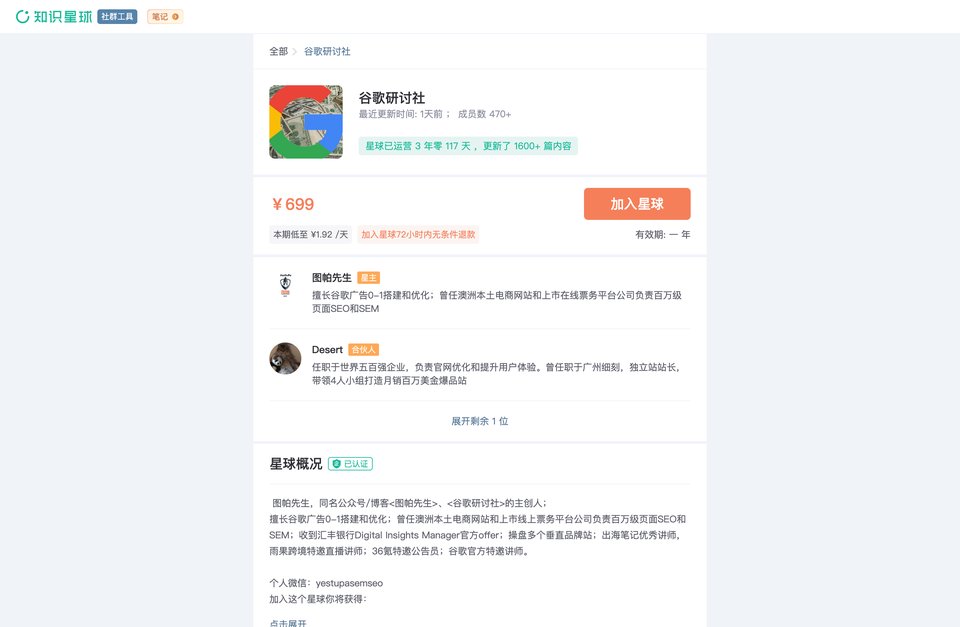Image resolution: width=960 pixels, height=627 pixels.
Task: Open 谷歌研讨社 breadcrumb link
Action: click(327, 51)
